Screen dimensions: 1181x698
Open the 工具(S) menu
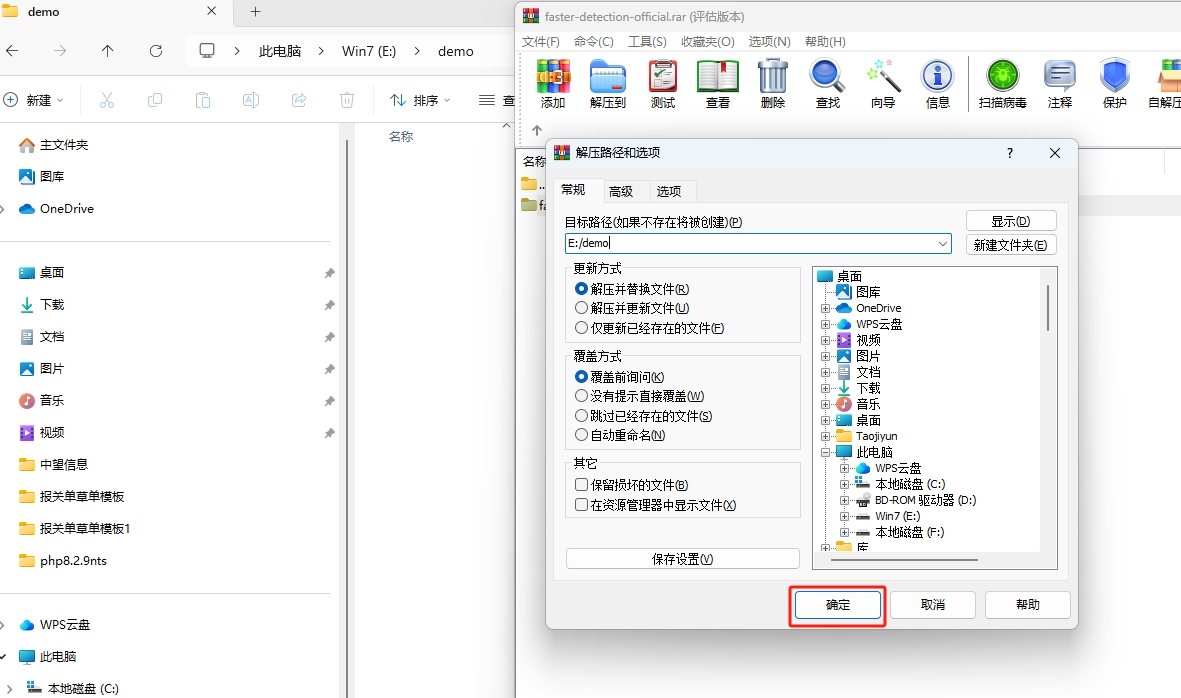pos(647,42)
